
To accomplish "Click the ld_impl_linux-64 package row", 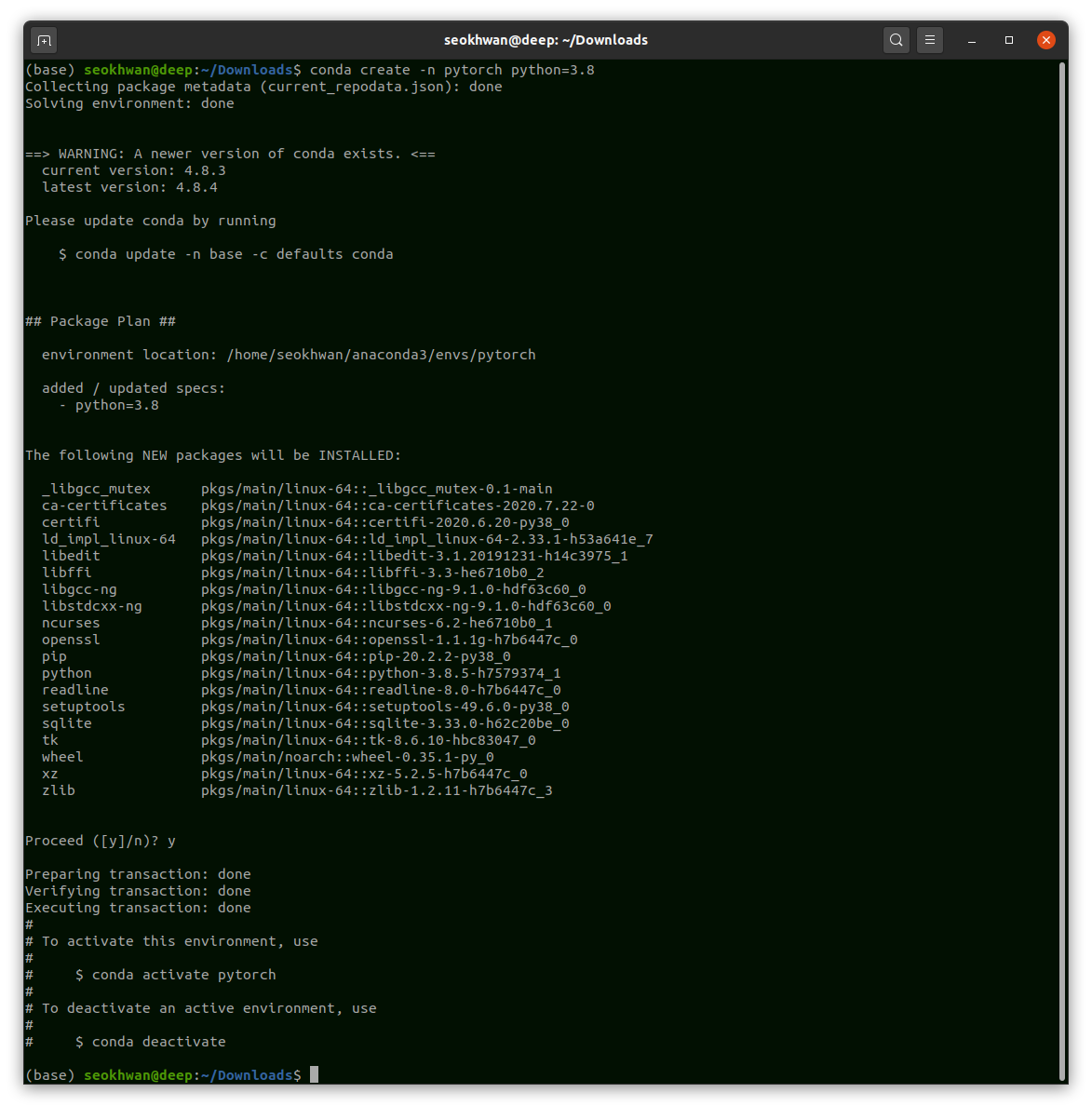I will pos(347,540).
